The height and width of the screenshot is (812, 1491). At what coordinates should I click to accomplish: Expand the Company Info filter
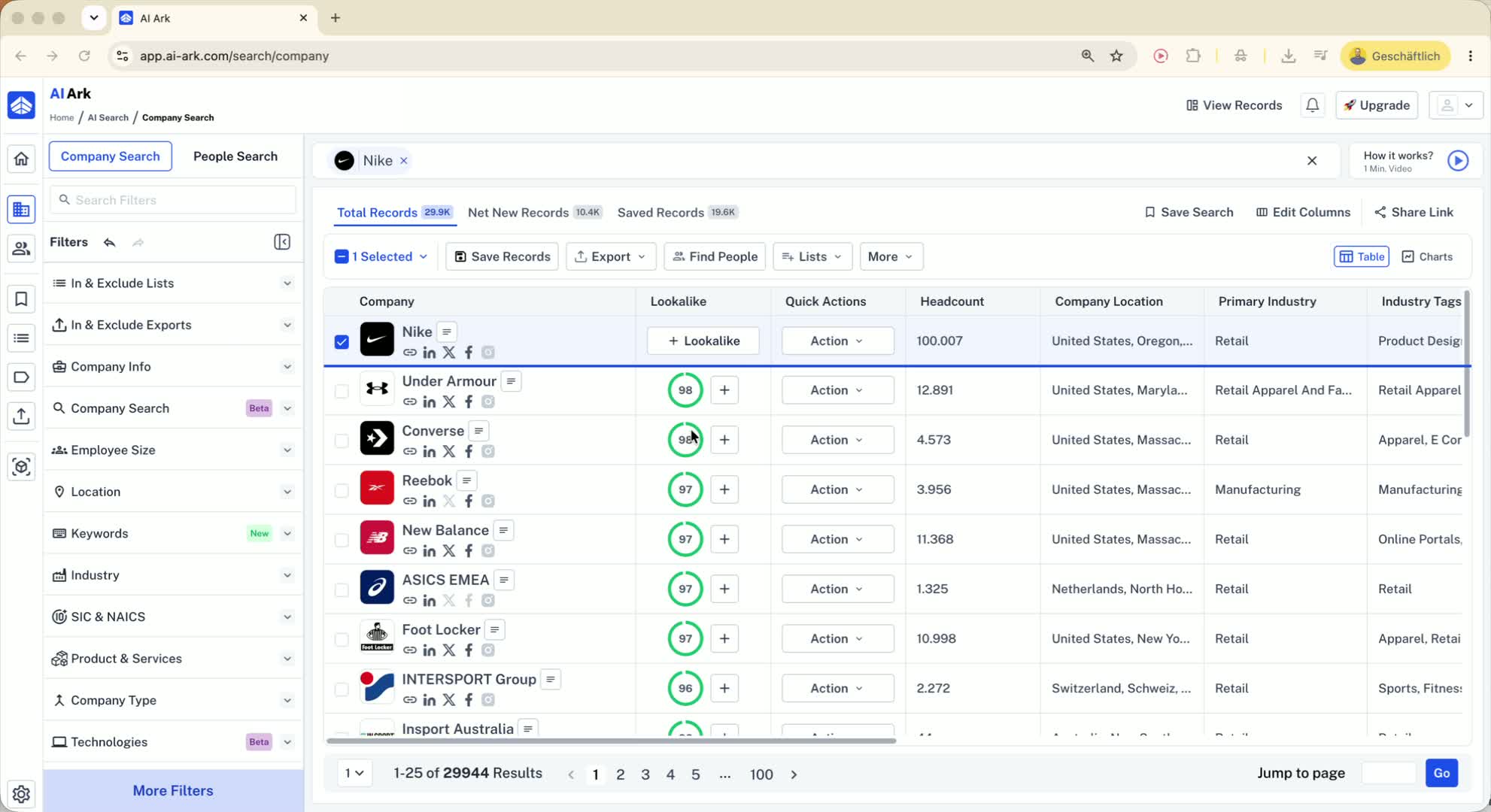click(173, 367)
